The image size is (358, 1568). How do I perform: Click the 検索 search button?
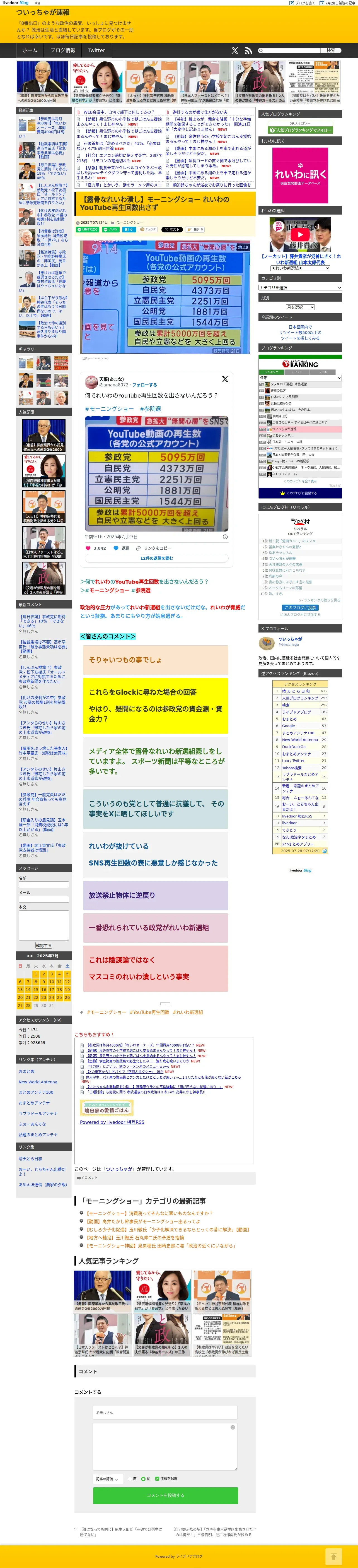[331, 50]
